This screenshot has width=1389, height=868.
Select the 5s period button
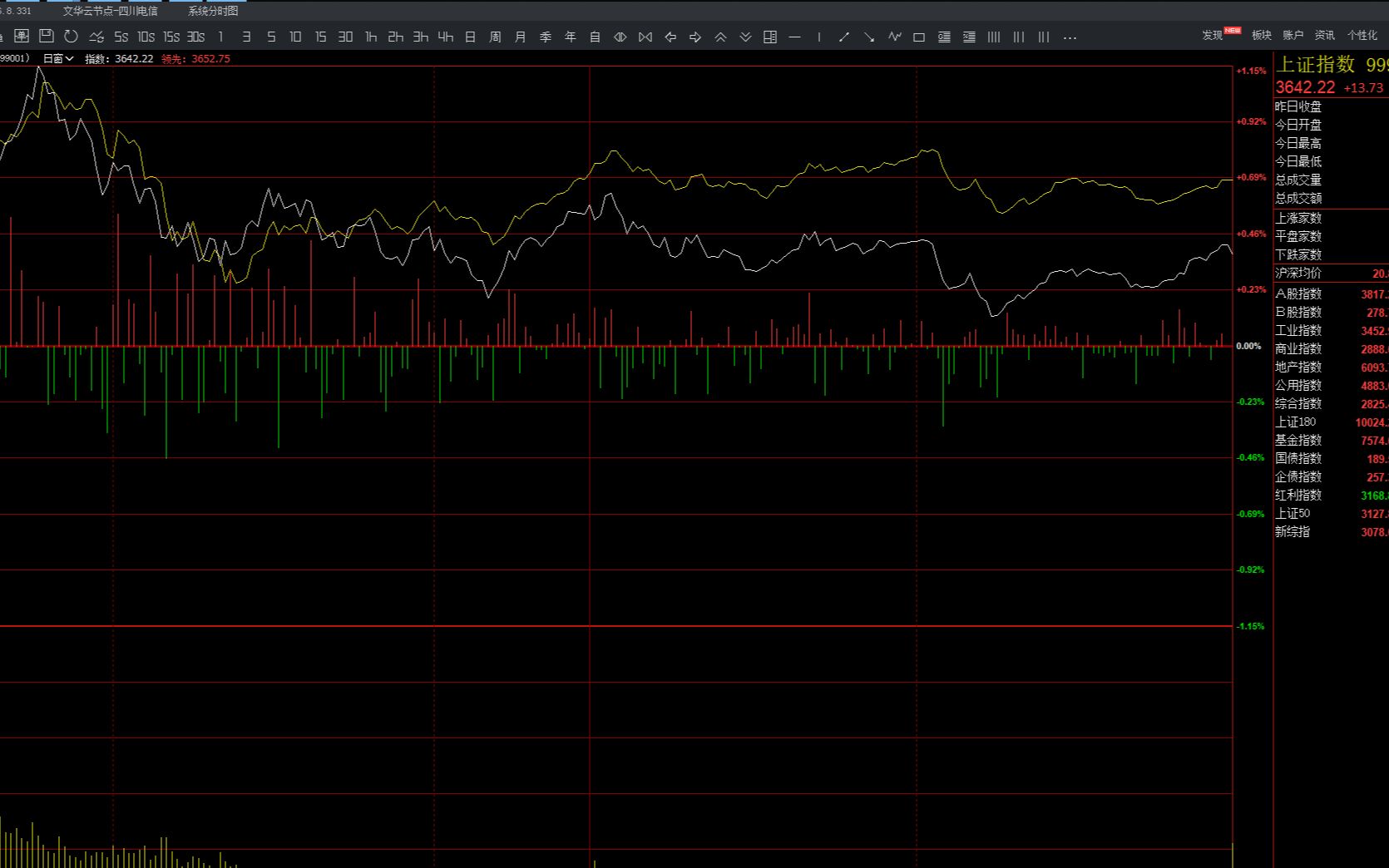pos(121,37)
